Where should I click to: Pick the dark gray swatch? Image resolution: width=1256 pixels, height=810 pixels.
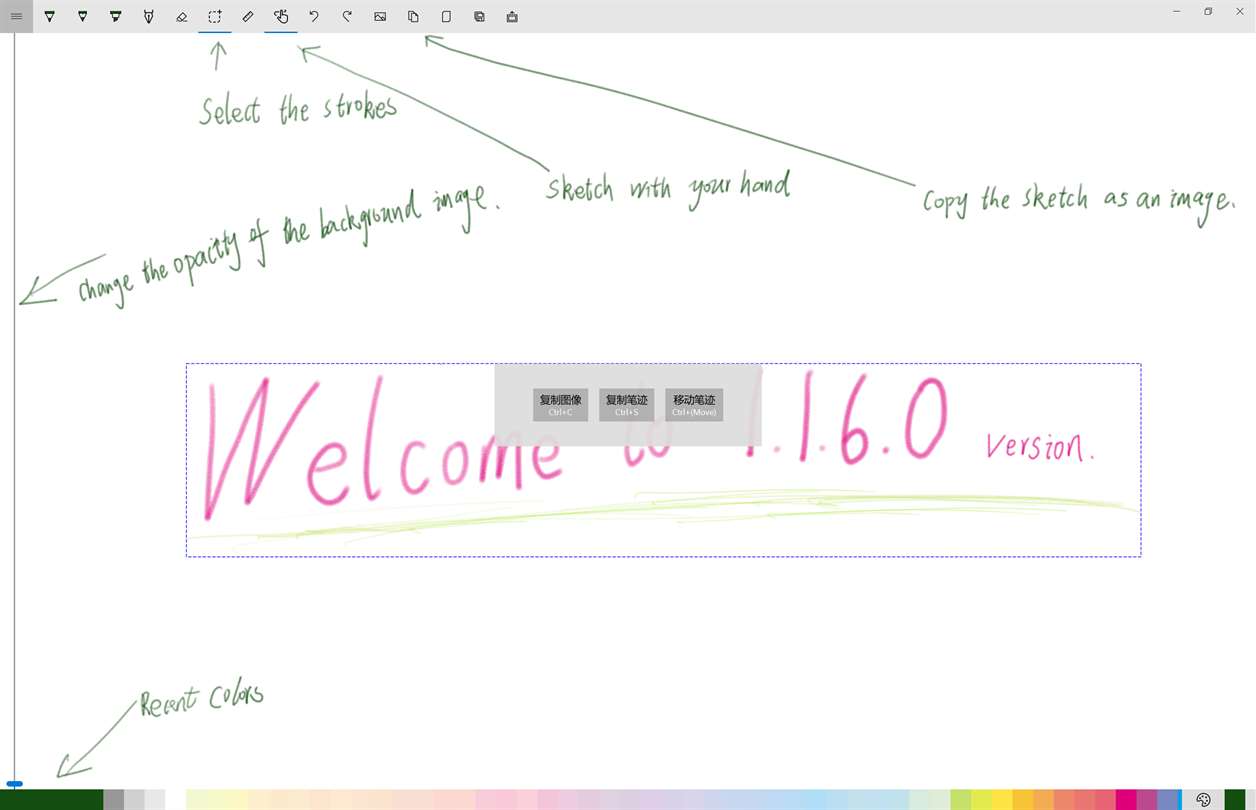tap(113, 799)
